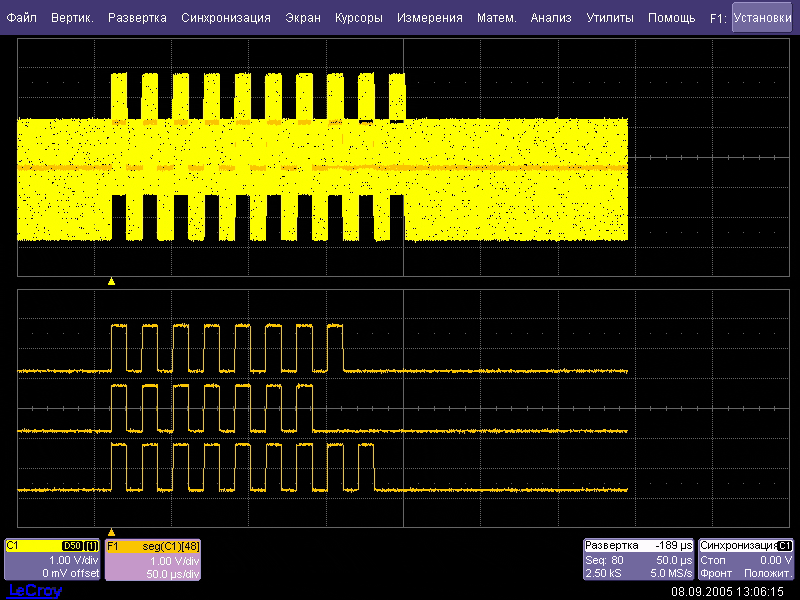Click the trigger marker under the top grid
This screenshot has width=800, height=600.
point(111,282)
